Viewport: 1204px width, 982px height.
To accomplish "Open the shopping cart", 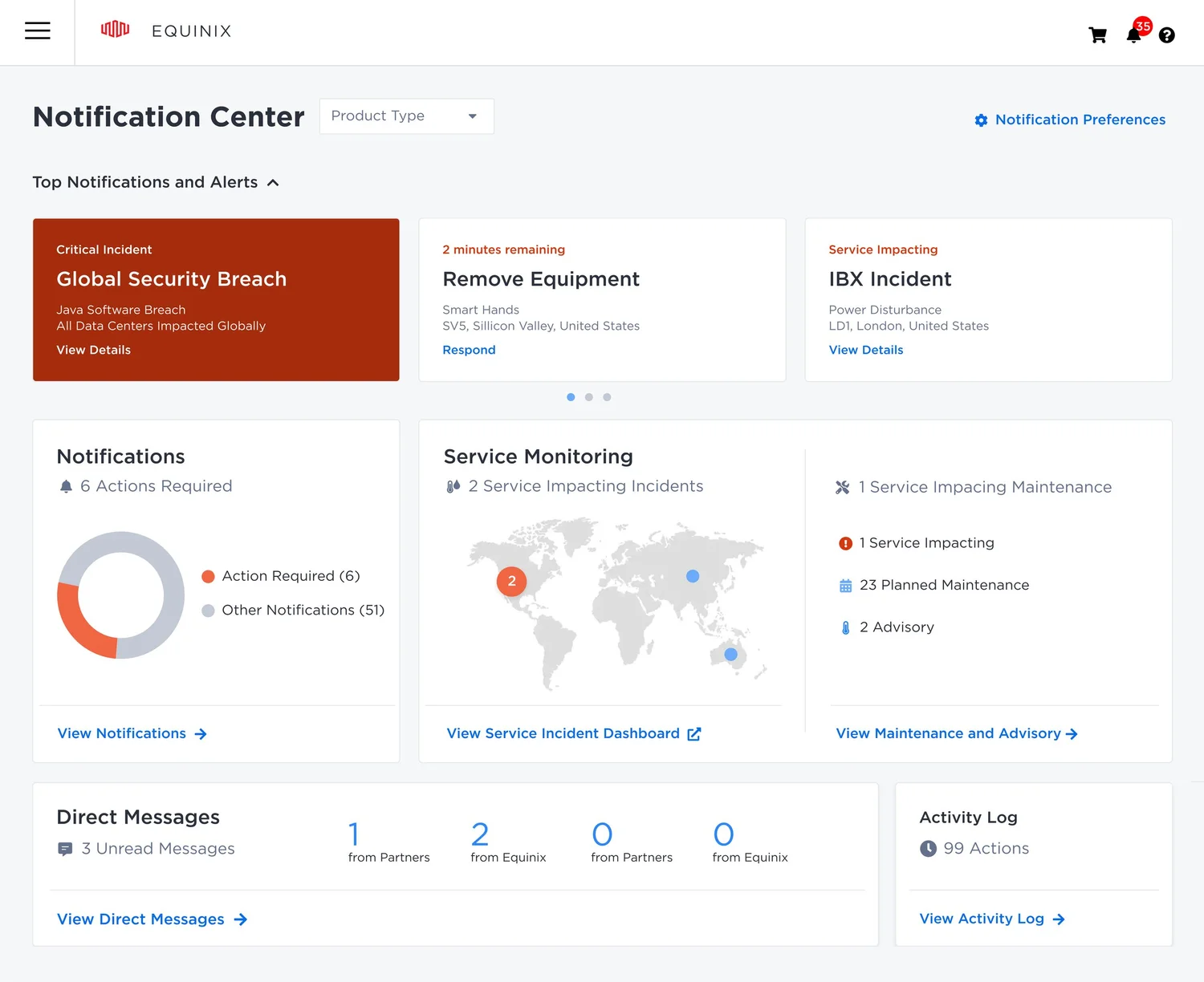I will [x=1097, y=35].
